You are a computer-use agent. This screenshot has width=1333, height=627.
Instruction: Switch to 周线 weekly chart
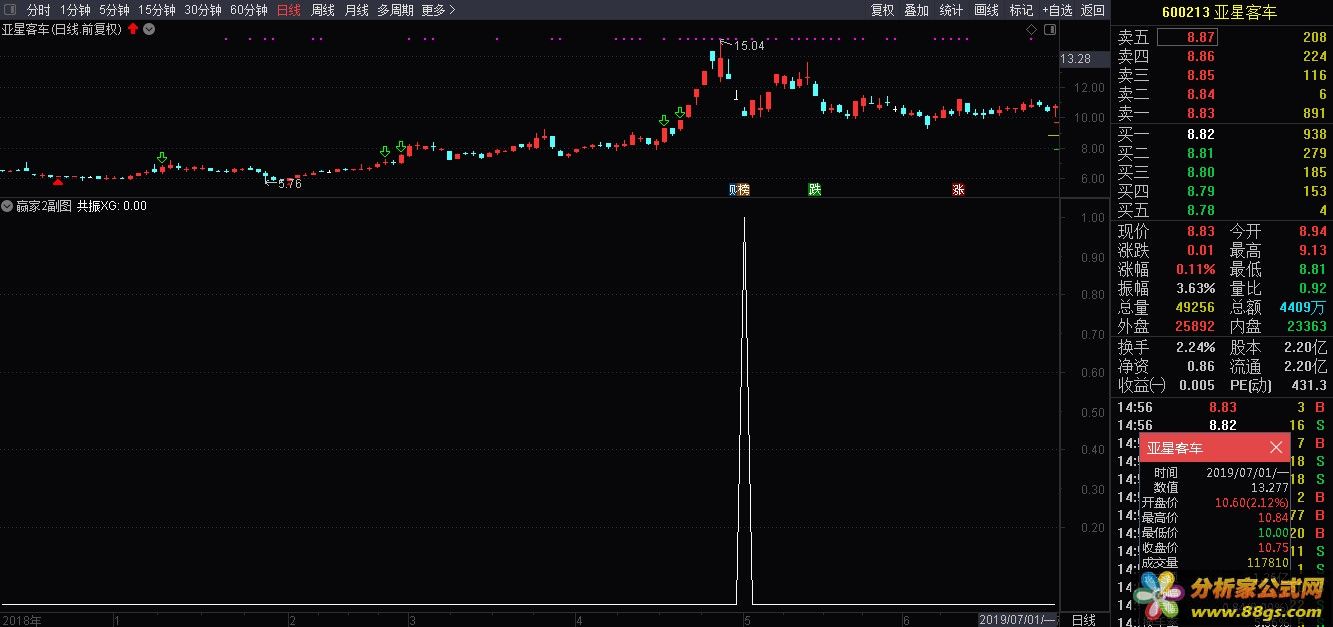click(323, 10)
